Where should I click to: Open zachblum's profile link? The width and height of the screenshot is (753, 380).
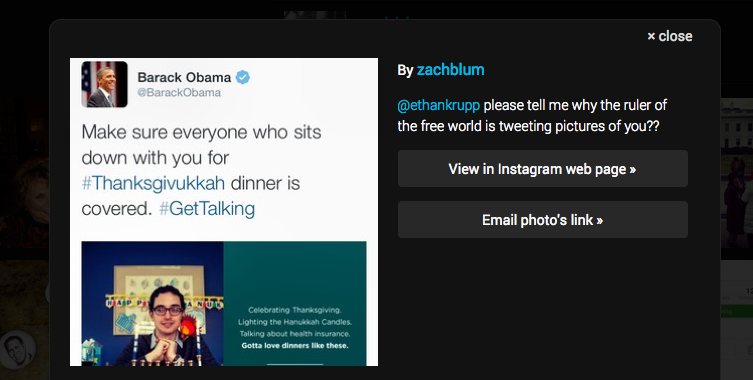pyautogui.click(x=450, y=70)
